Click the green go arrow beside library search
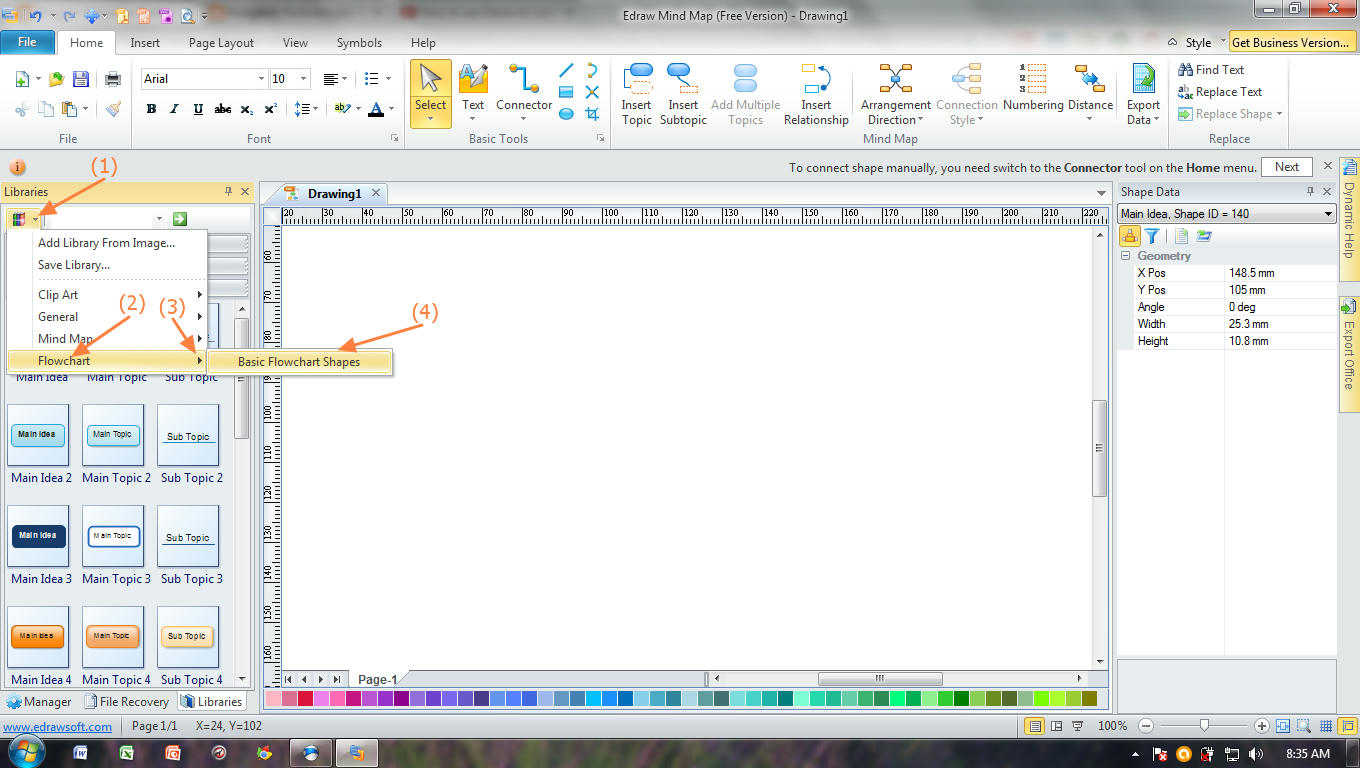1360x768 pixels. (x=180, y=218)
